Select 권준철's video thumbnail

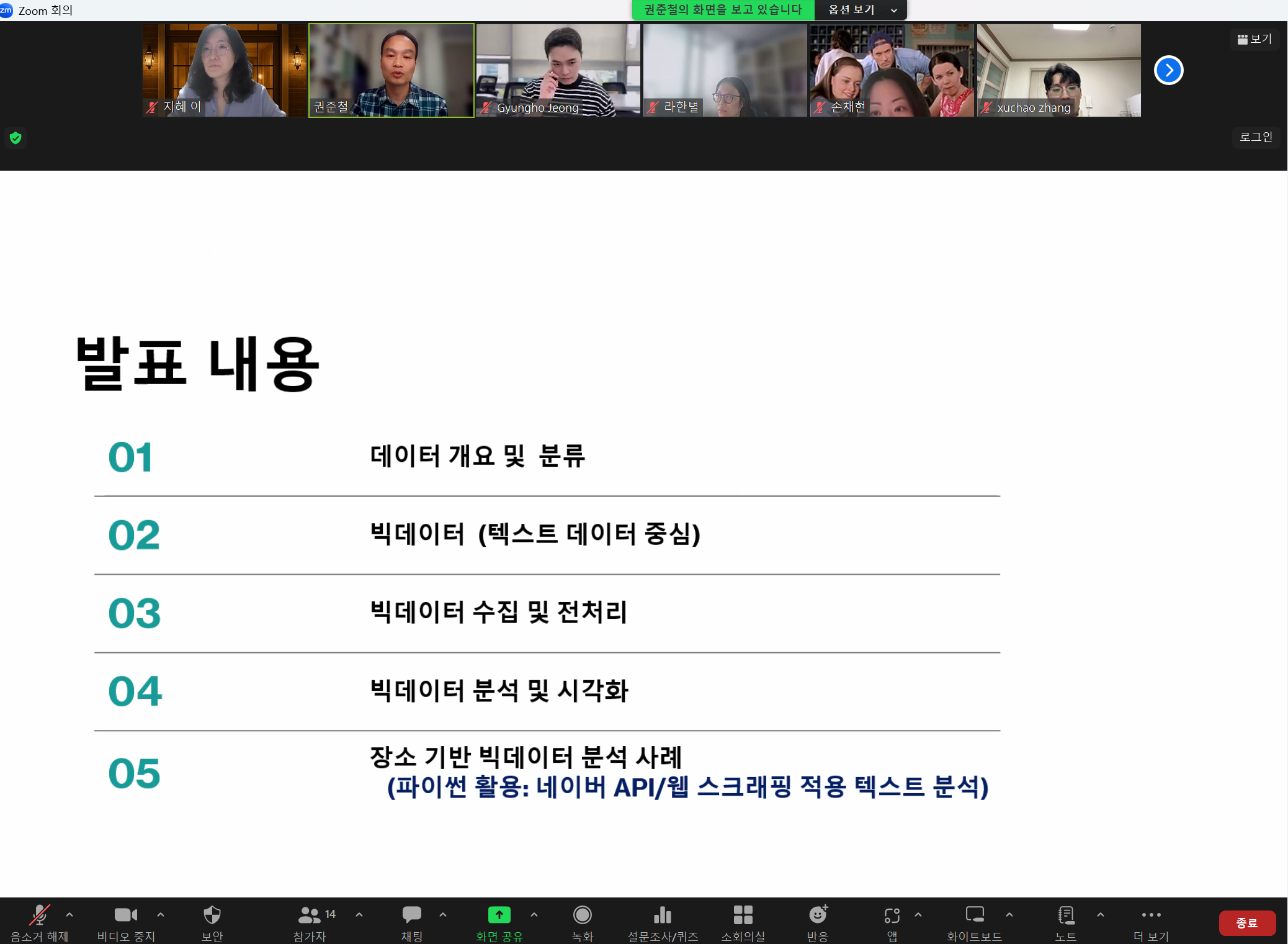(391, 70)
